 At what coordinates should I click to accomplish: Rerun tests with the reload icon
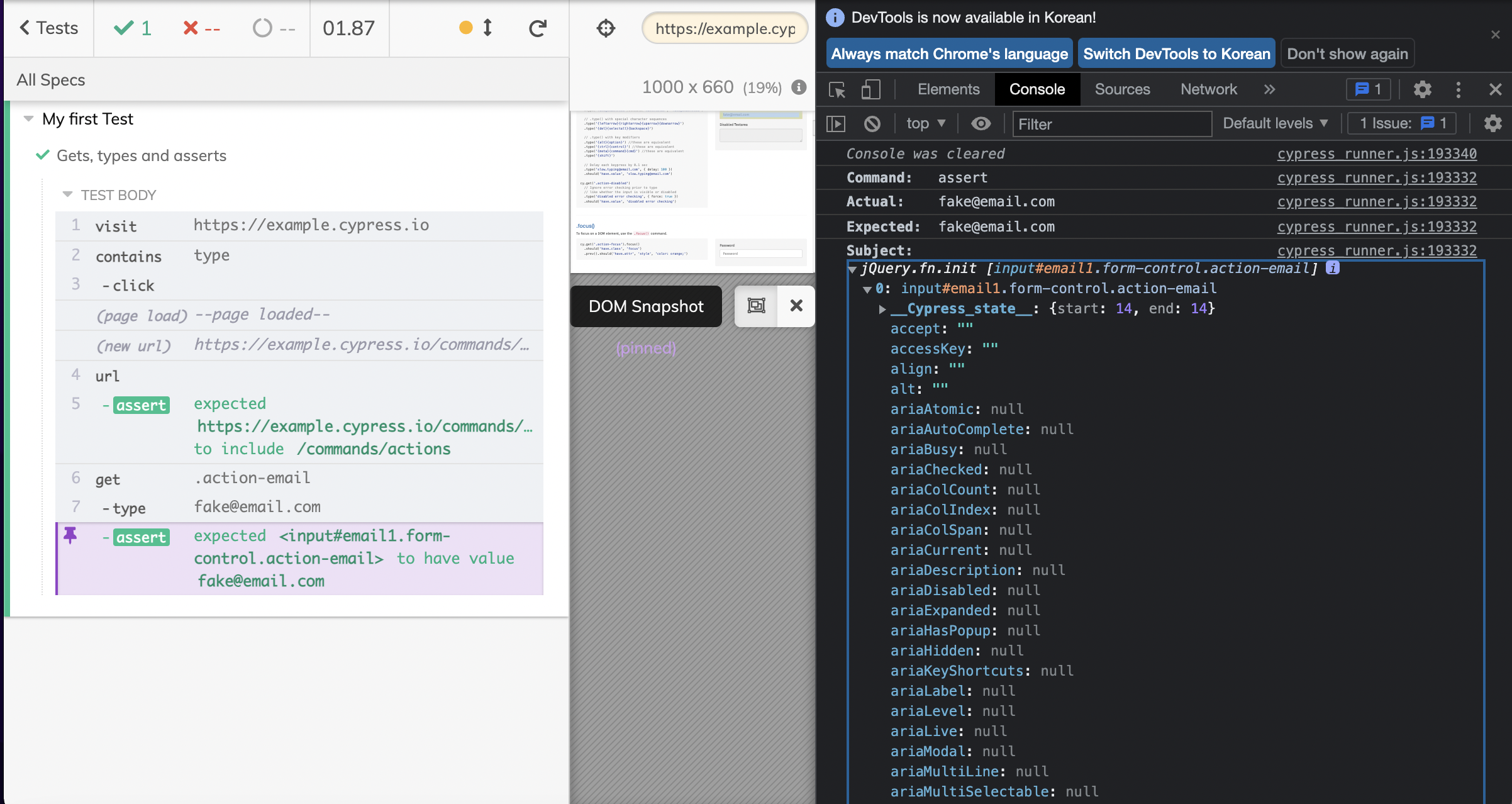pos(538,28)
